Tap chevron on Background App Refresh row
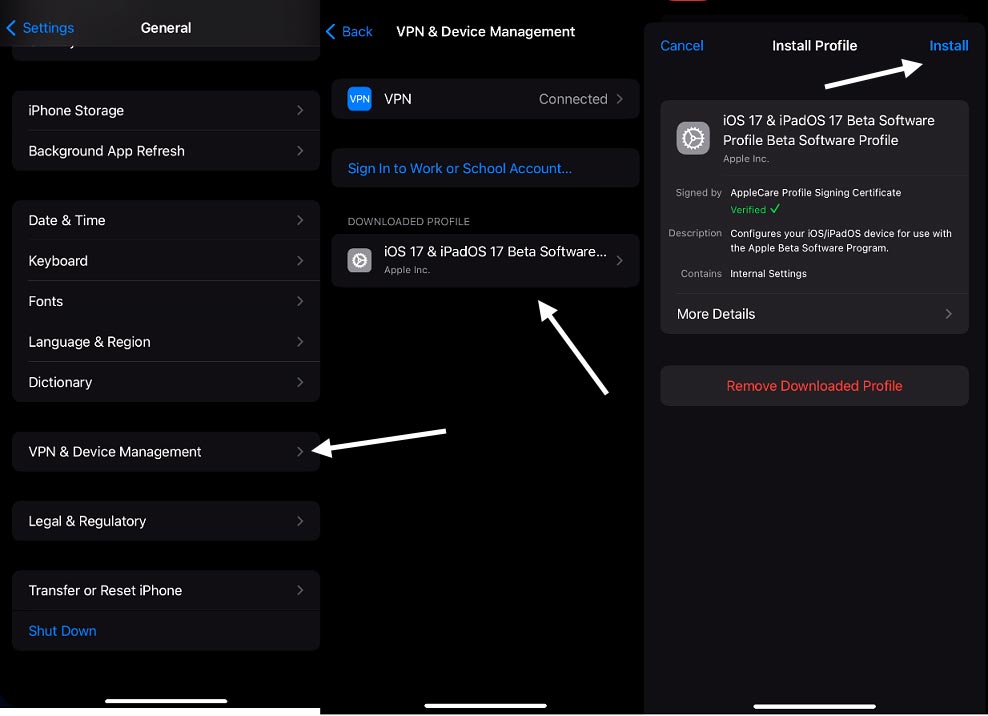Screen dimensions: 988x716 [300, 151]
